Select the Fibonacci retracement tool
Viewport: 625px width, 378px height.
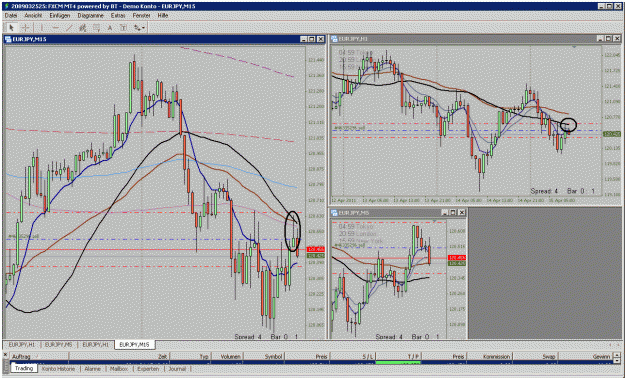point(96,28)
